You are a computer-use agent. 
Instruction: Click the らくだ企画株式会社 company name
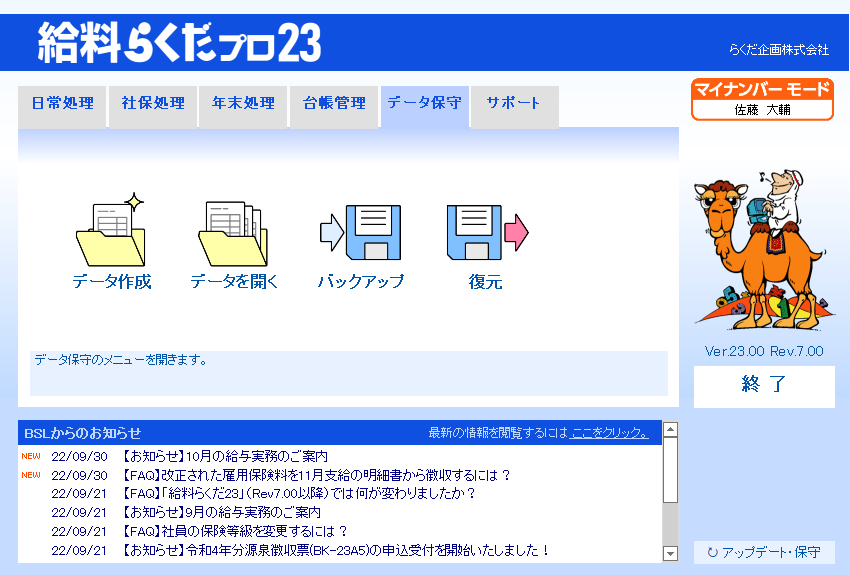(778, 50)
